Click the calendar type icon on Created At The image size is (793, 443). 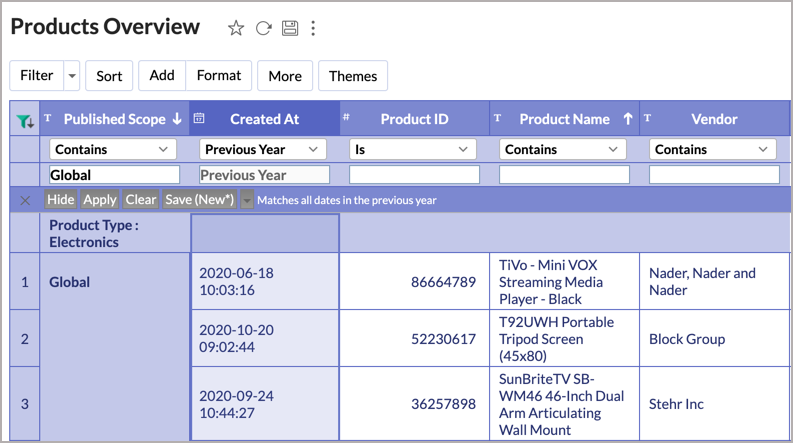click(x=199, y=118)
